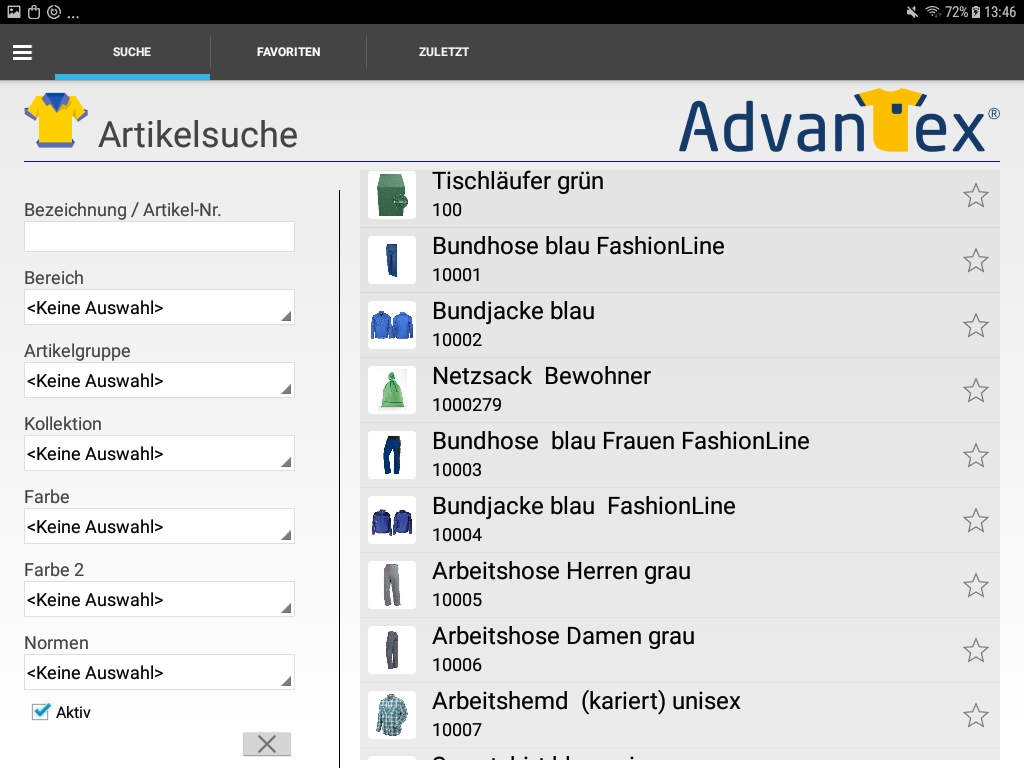The height and width of the screenshot is (768, 1024).
Task: Open the hamburger navigation menu
Action: 22,52
